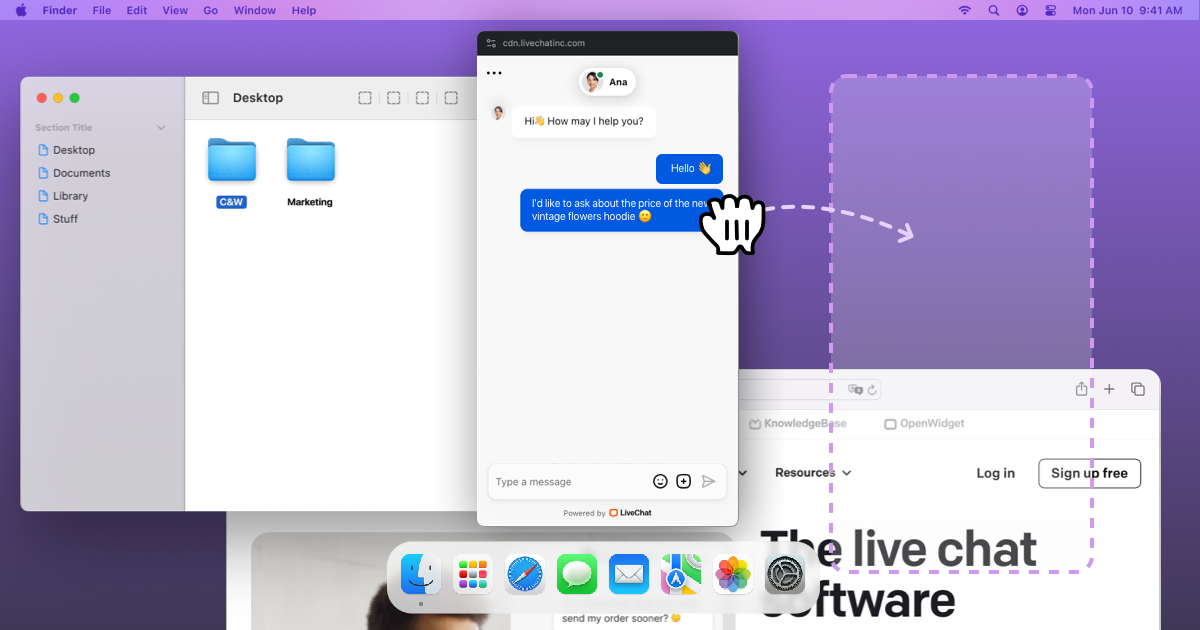Select the Marketing folder
The image size is (1200, 630).
(310, 171)
